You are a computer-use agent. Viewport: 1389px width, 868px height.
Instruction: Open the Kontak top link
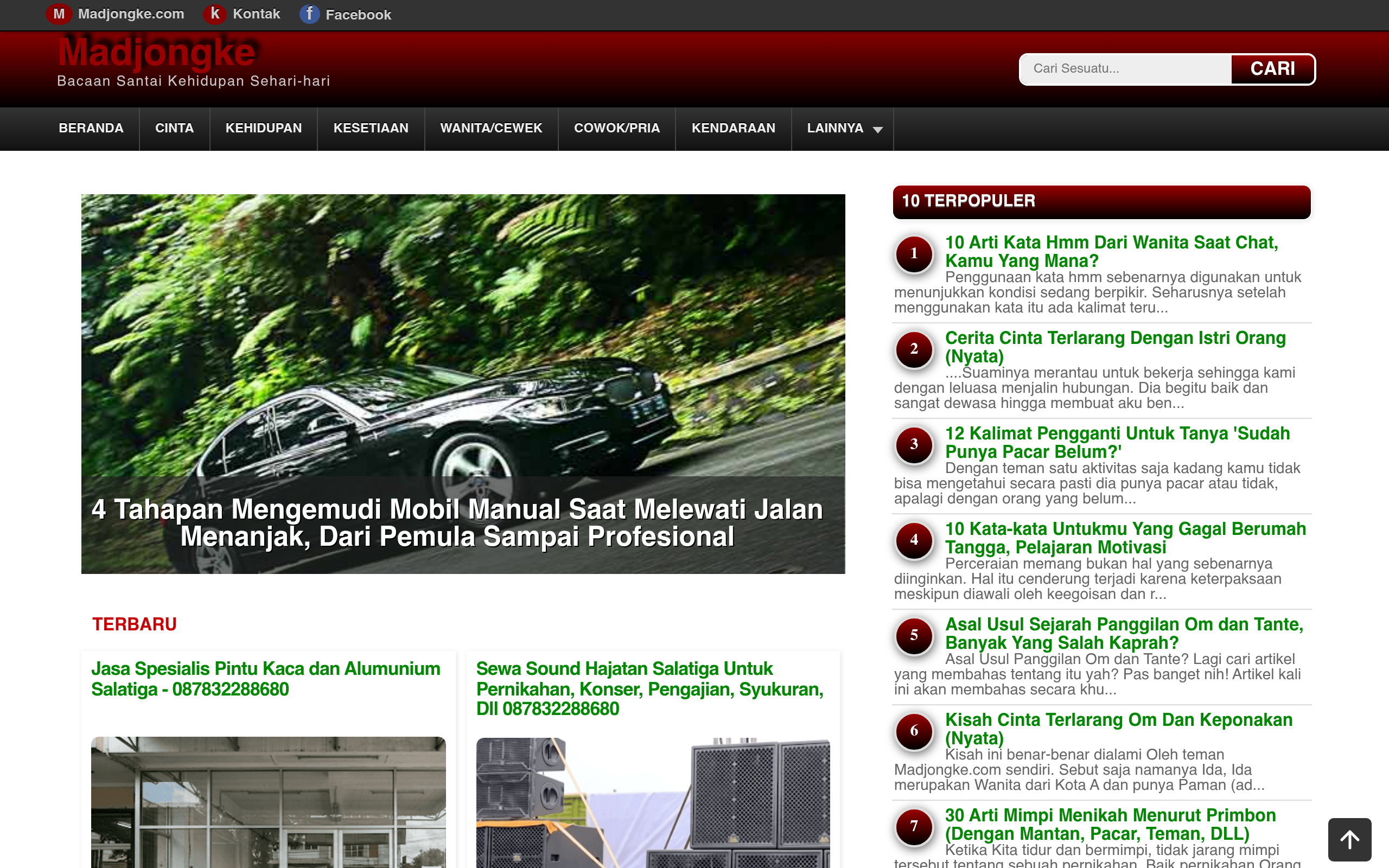tap(256, 14)
